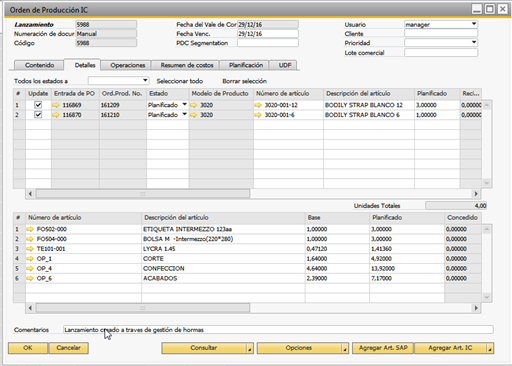Click the Comentarios input field
Viewport: 512px width, 366px height.
(278, 330)
